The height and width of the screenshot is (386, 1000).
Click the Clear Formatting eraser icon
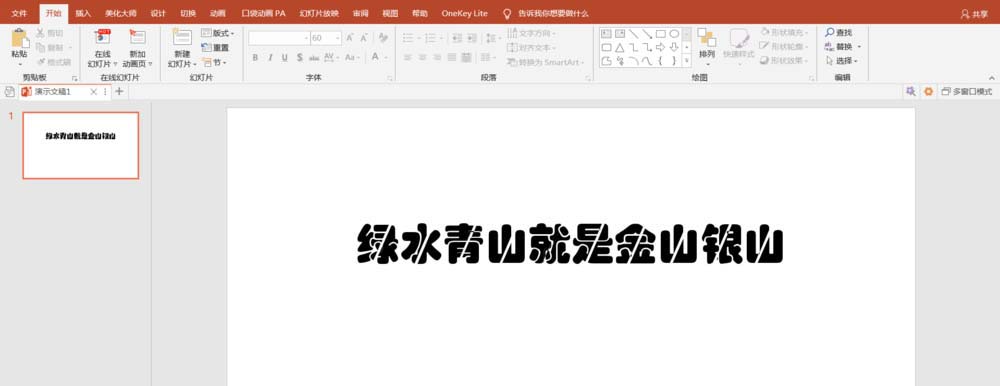tap(383, 38)
